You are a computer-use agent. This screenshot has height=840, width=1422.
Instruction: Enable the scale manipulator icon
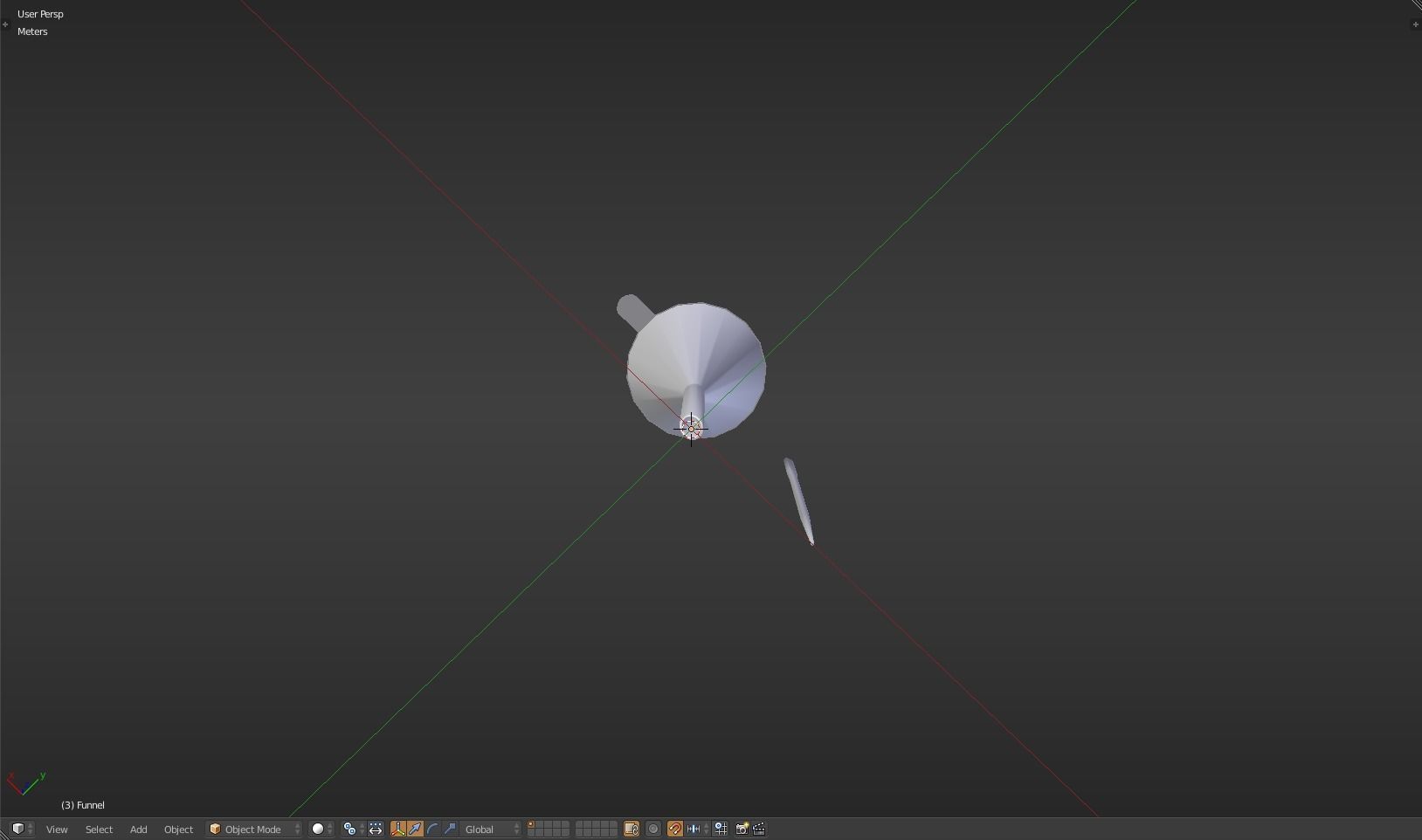(450, 829)
